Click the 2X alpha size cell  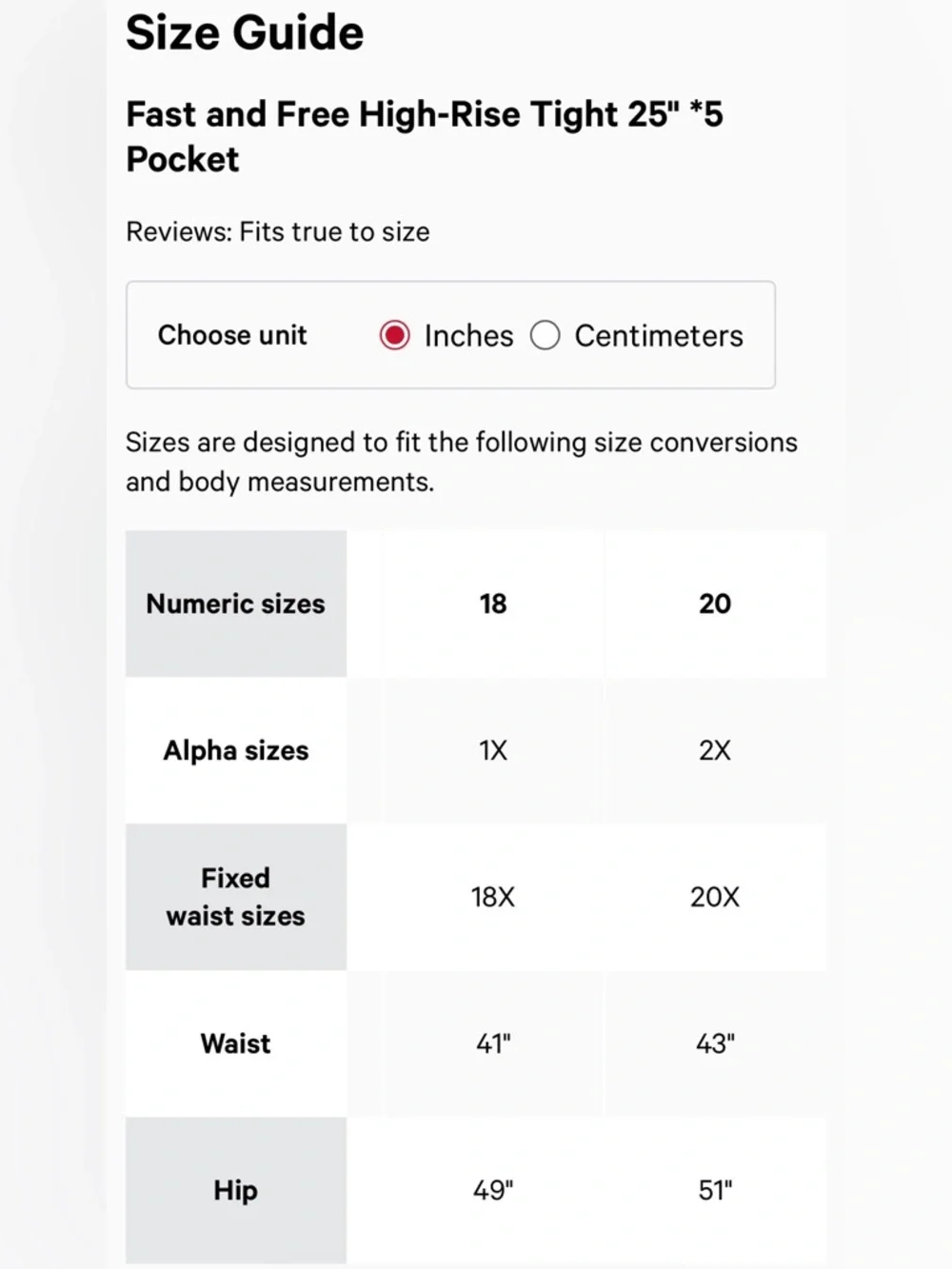point(715,750)
